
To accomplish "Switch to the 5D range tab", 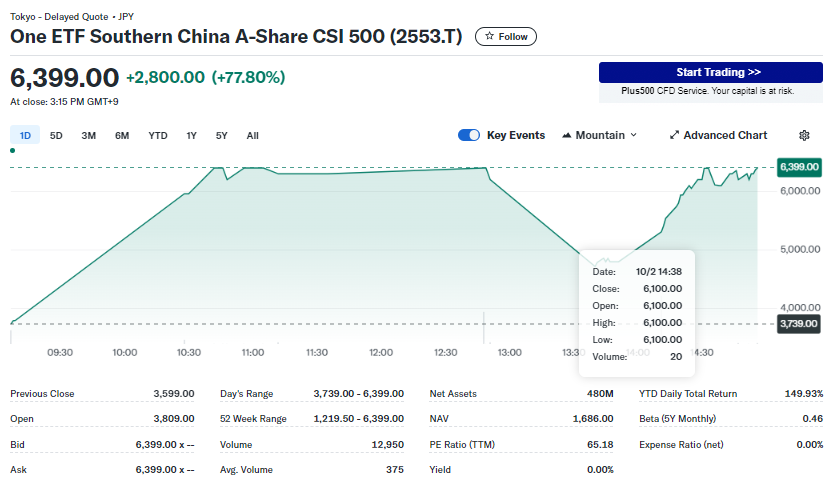I will tap(56, 135).
